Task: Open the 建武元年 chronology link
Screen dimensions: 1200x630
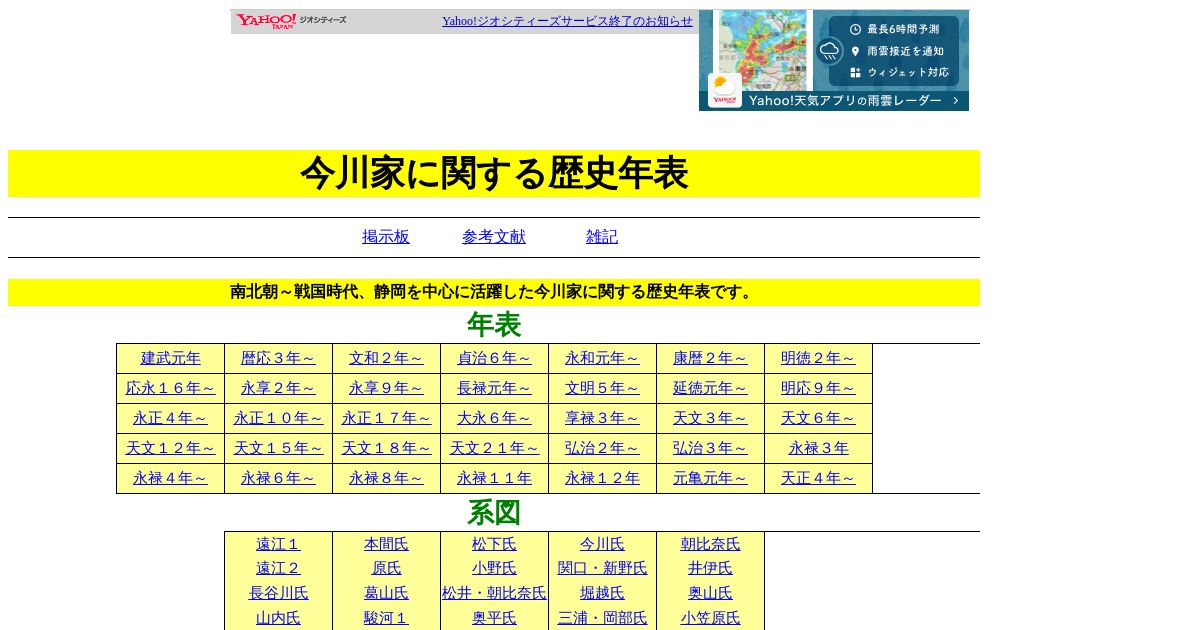Action: pyautogui.click(x=171, y=358)
